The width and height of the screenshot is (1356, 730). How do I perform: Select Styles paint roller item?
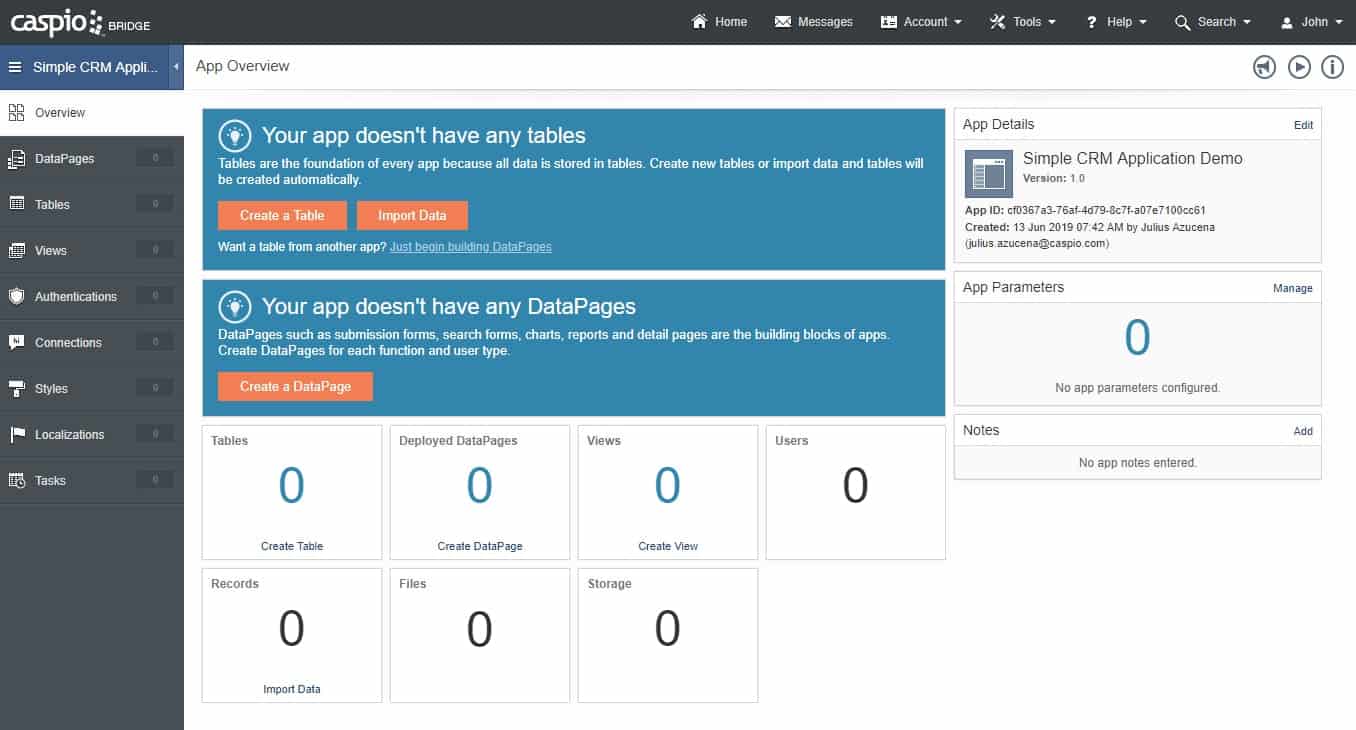coord(51,389)
